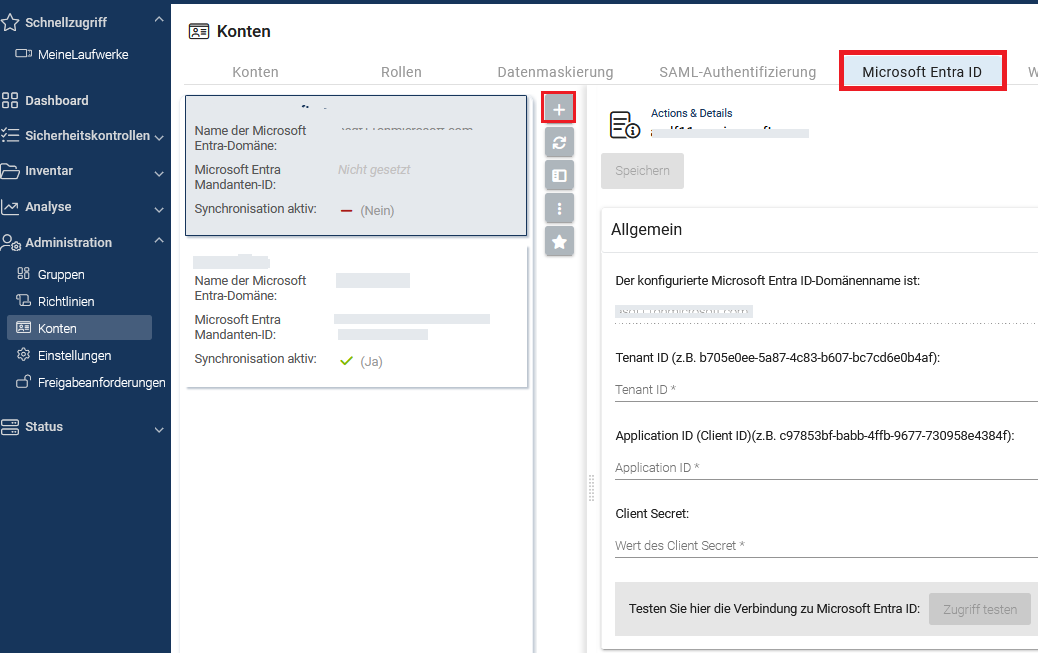Viewport: 1038px width, 653px height.
Task: Click the Gruppen icon in sidebar
Action: pos(24,274)
